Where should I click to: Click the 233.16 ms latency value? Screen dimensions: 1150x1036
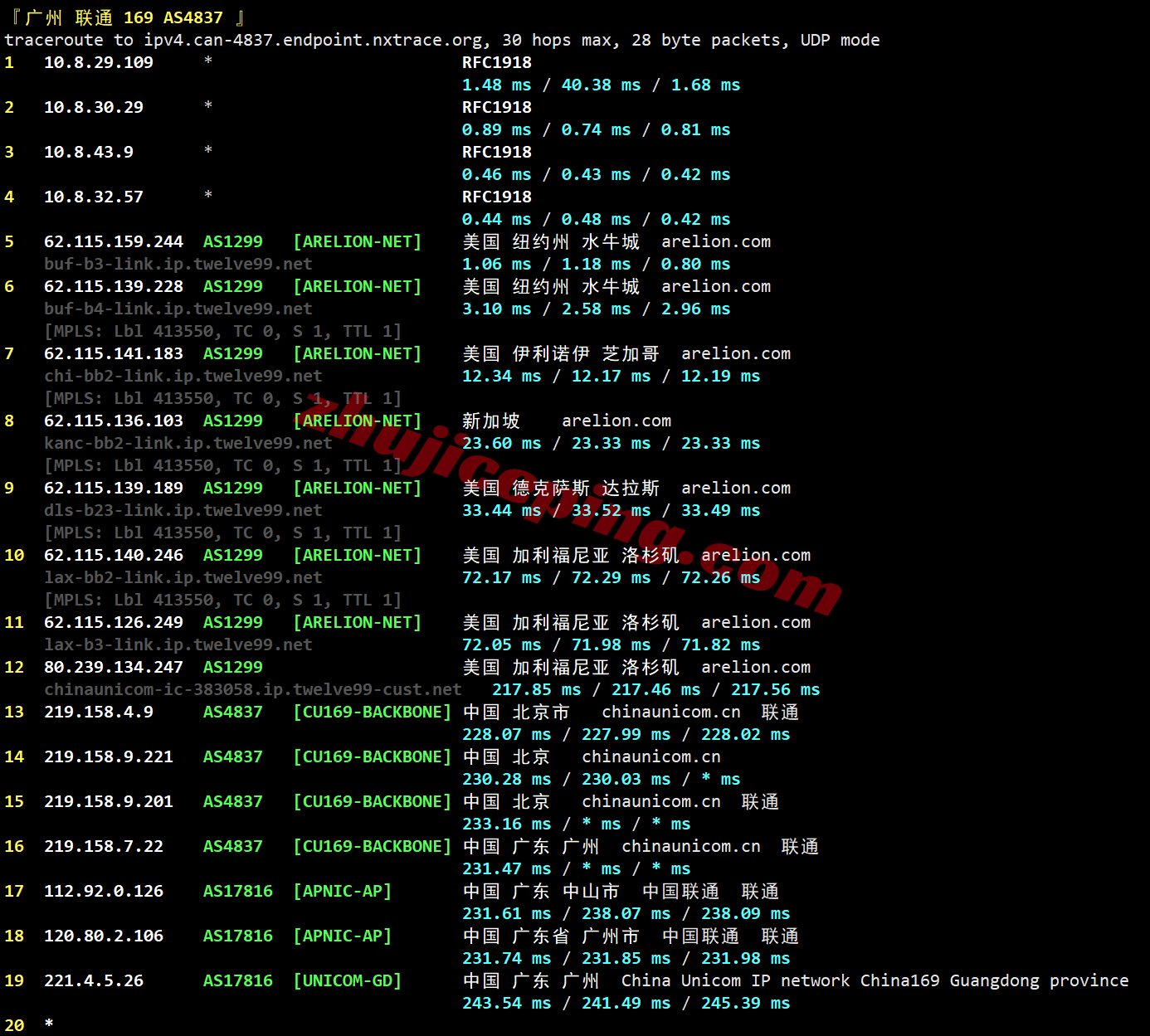(507, 824)
